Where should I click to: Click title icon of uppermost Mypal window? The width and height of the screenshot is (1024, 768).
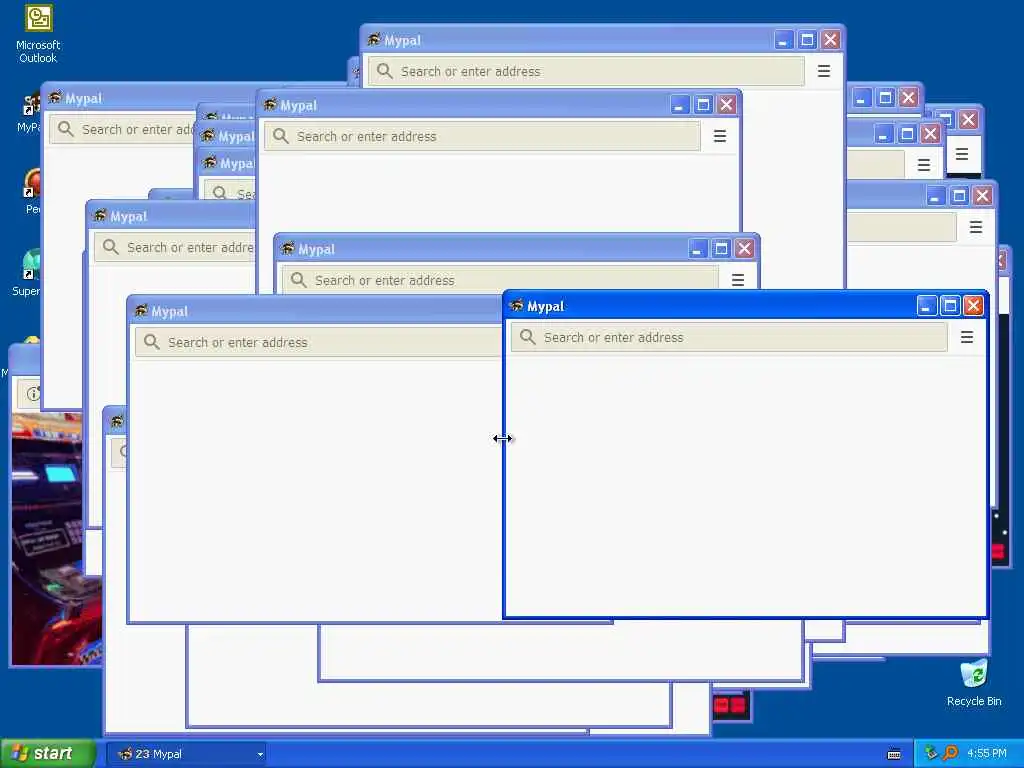pyautogui.click(x=374, y=40)
